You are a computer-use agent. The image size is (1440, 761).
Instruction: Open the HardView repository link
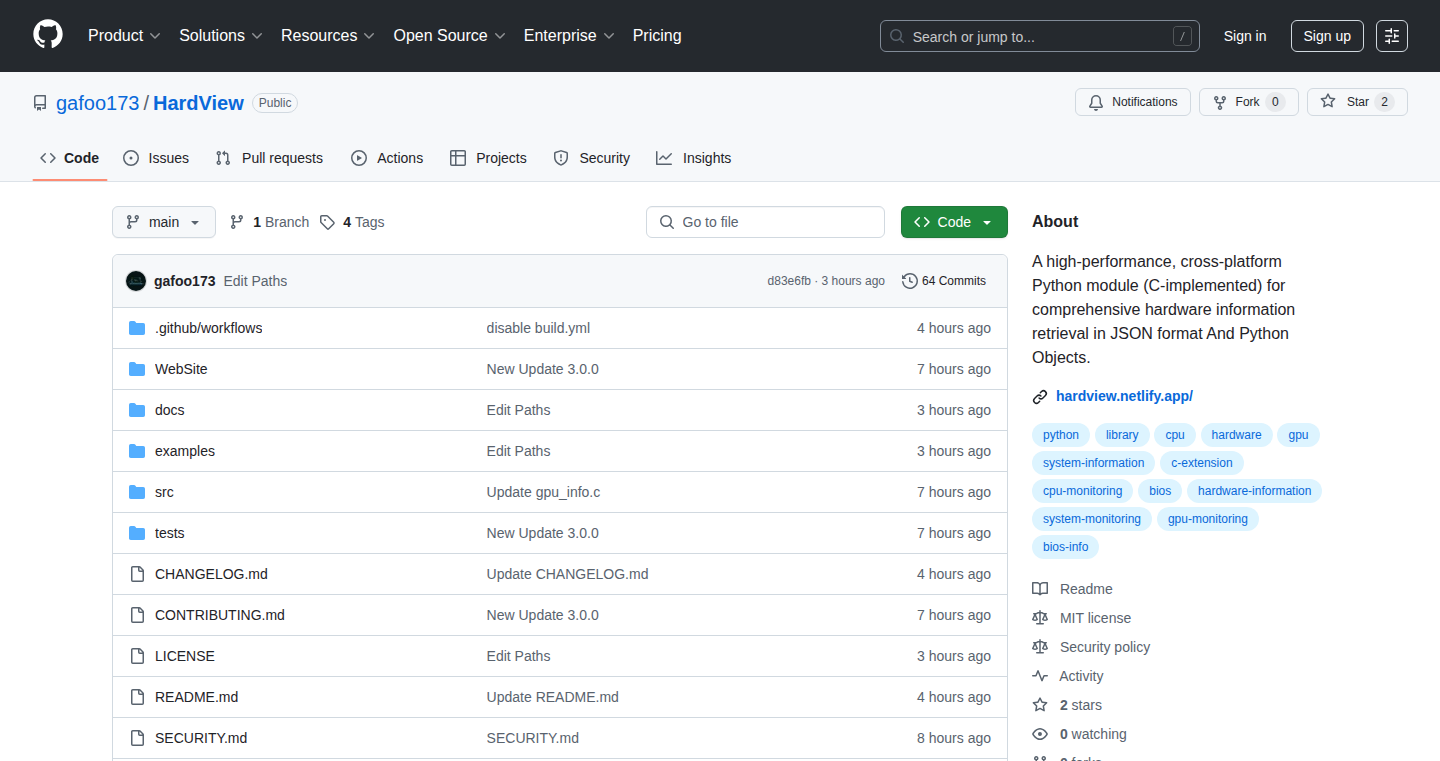[x=198, y=103]
